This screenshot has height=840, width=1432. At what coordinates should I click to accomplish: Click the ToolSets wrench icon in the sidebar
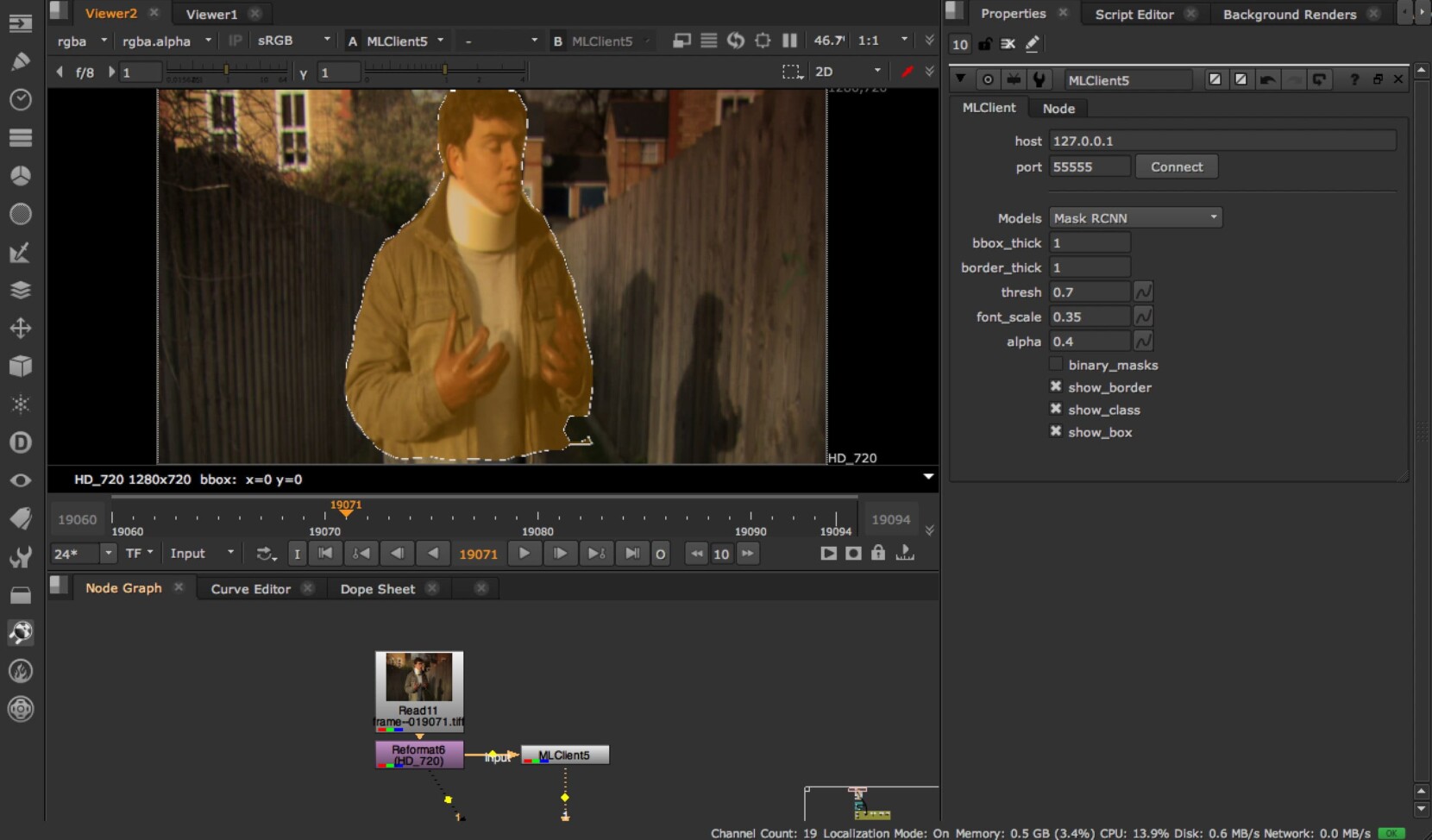(20, 557)
